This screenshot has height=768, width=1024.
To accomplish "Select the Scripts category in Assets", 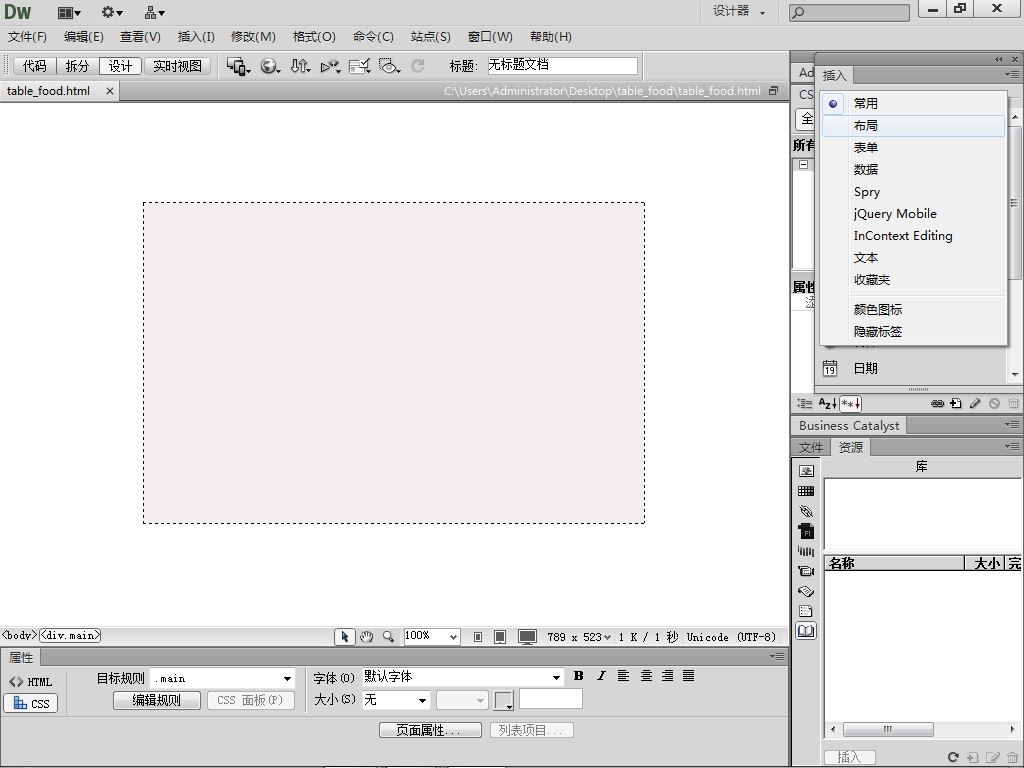I will click(x=807, y=591).
